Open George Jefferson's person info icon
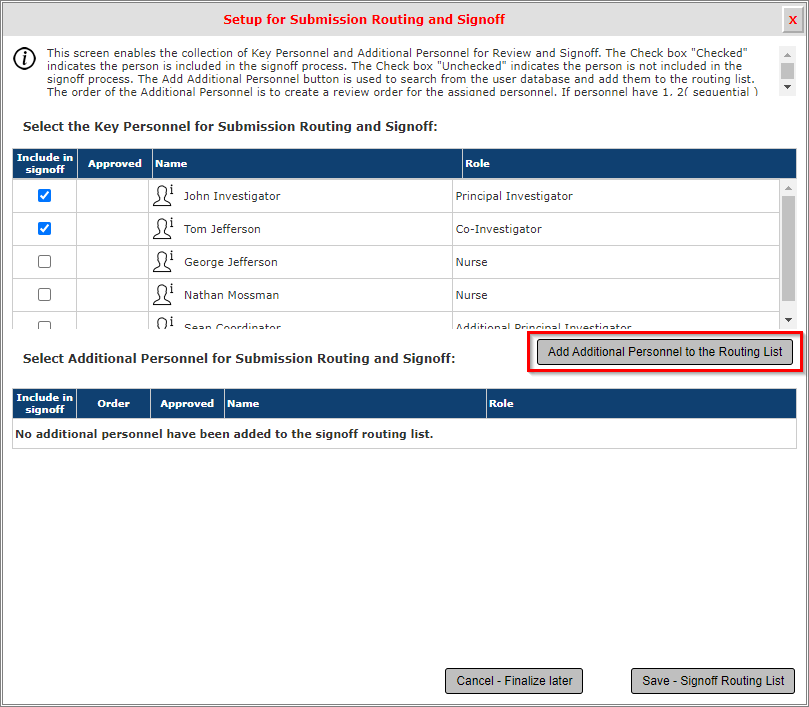Screen dimensions: 809x707 point(163,262)
